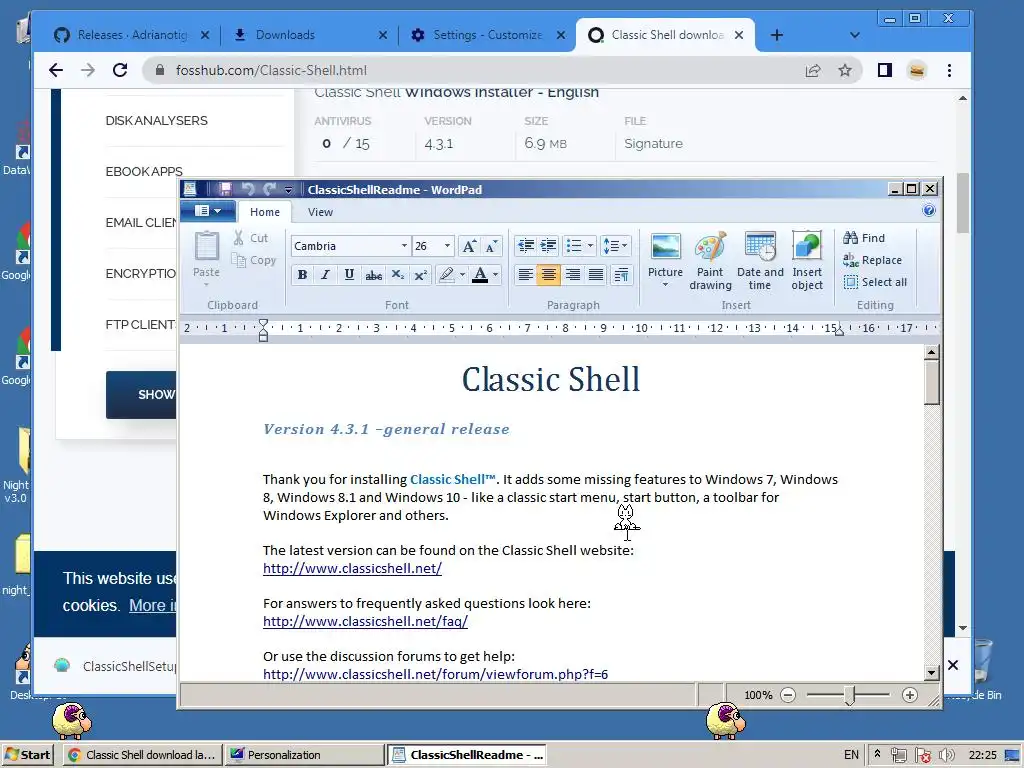Toggle Superscript formatting
The image size is (1024, 768).
tap(421, 275)
